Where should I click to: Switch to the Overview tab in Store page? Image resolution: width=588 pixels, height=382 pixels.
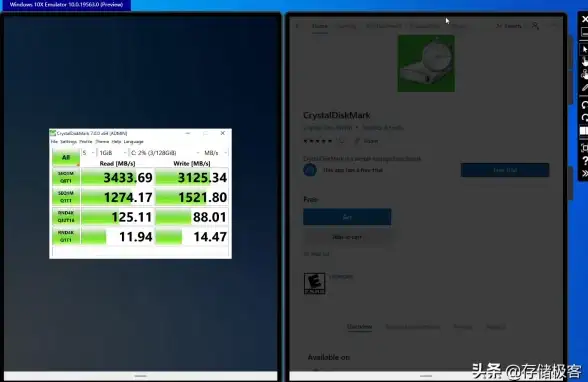click(x=359, y=327)
